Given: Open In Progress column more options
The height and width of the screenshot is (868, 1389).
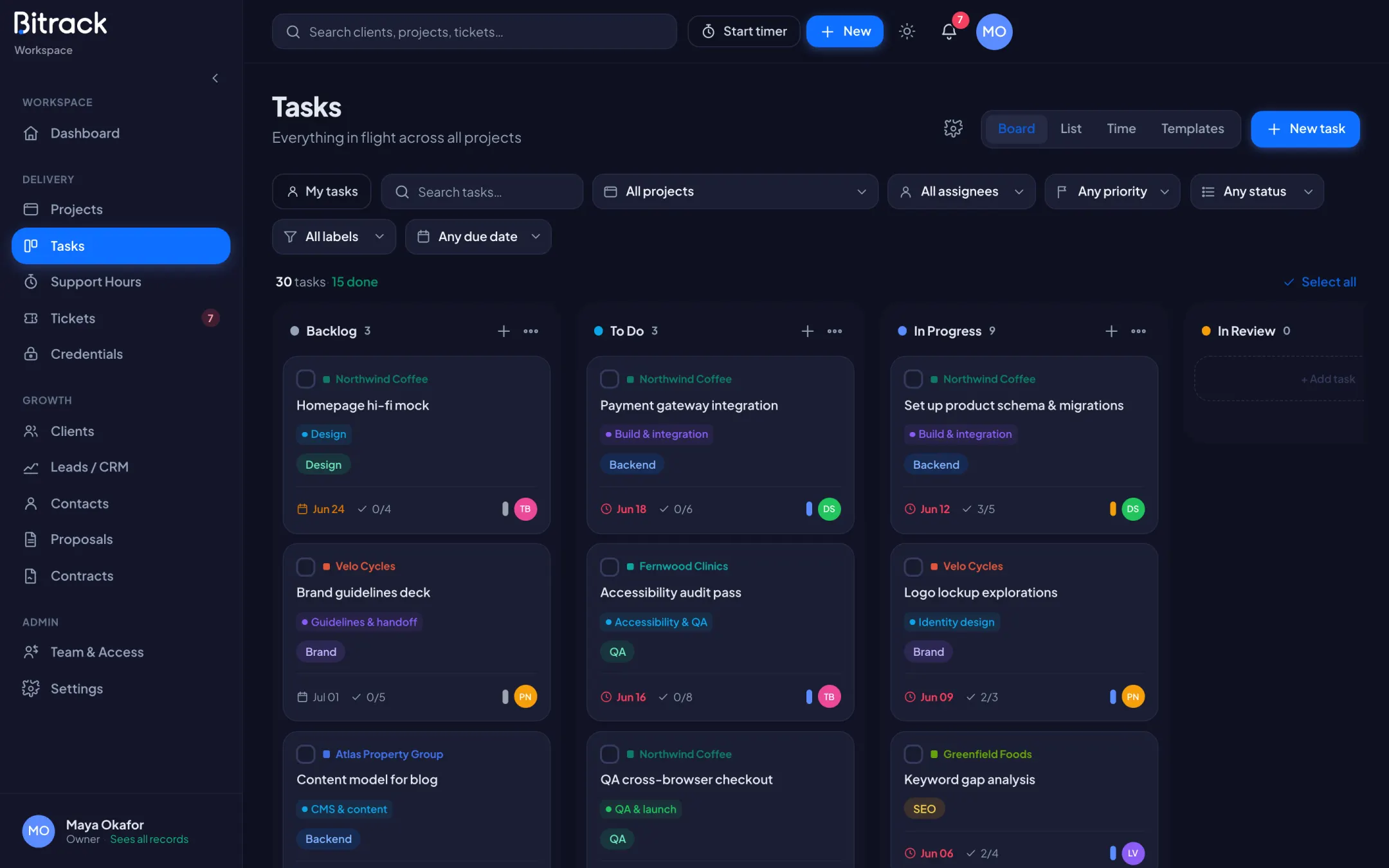Looking at the screenshot, I should pos(1138,331).
